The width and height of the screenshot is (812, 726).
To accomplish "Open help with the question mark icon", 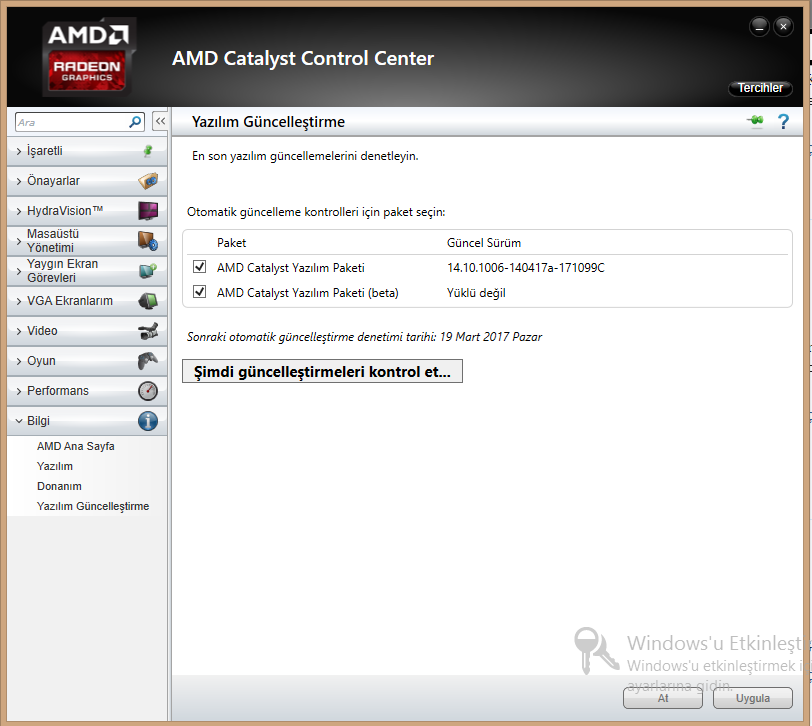I will (784, 122).
